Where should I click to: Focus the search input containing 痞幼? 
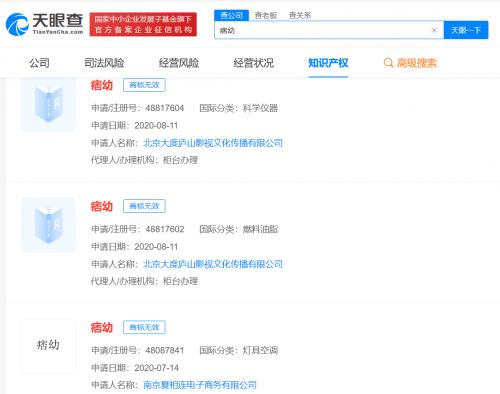click(x=323, y=30)
